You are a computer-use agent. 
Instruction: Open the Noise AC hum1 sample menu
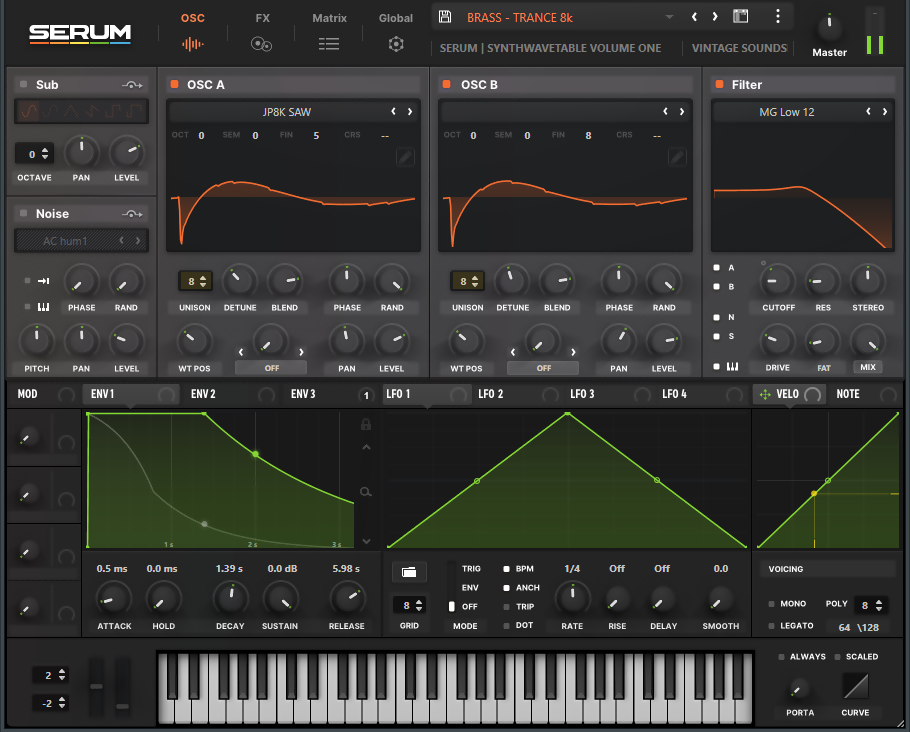point(65,240)
